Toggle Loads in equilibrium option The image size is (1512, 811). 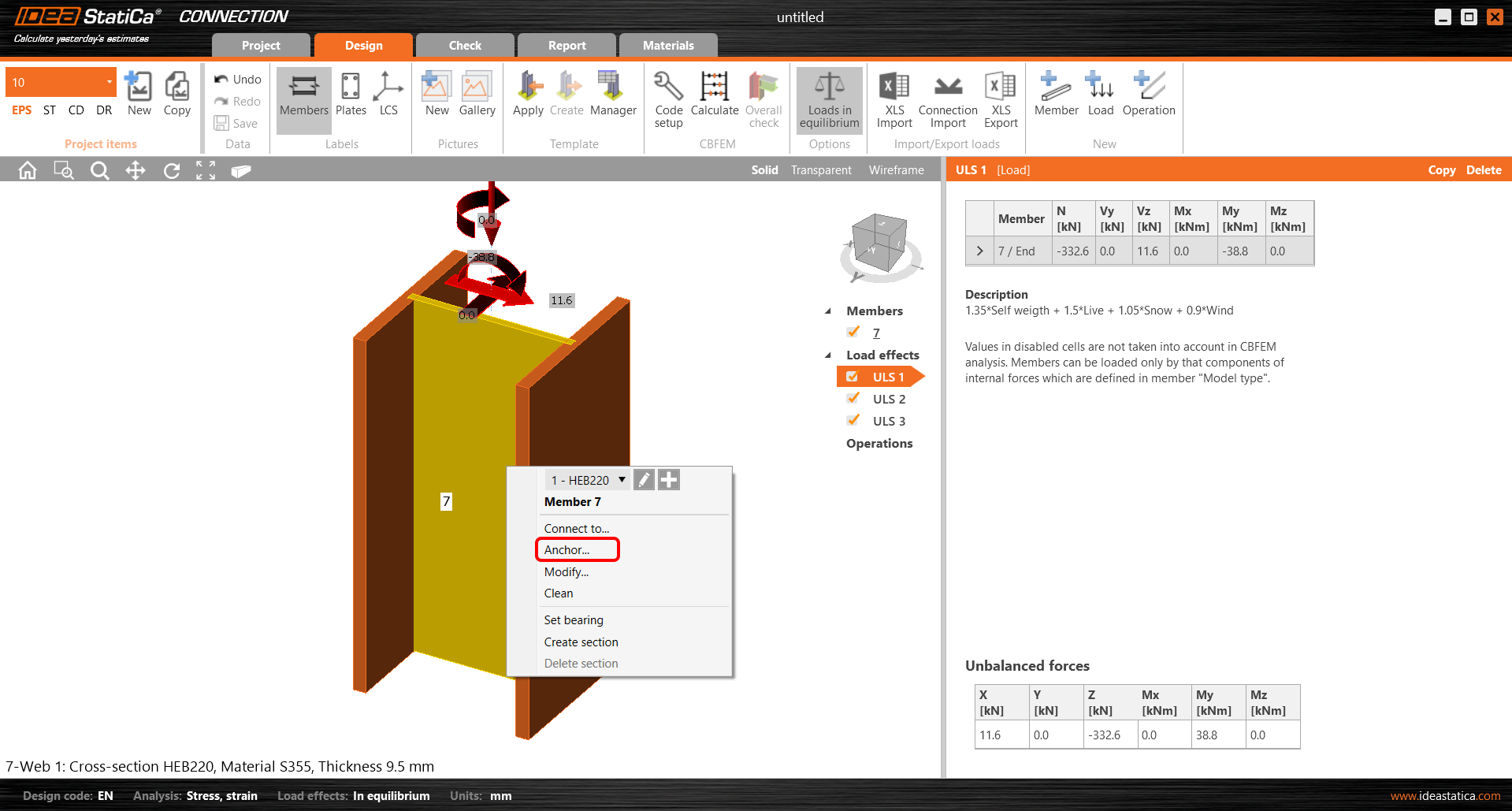coord(829,99)
